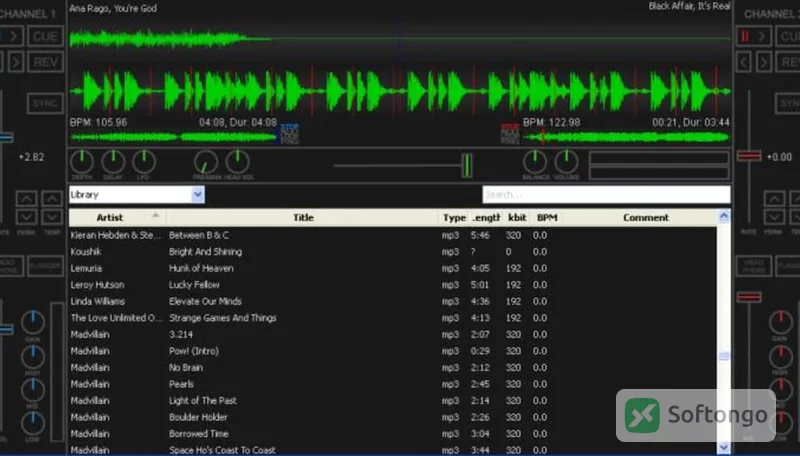The width and height of the screenshot is (800, 456).
Task: Toggle Channel 2 CUE button
Action: (788, 36)
